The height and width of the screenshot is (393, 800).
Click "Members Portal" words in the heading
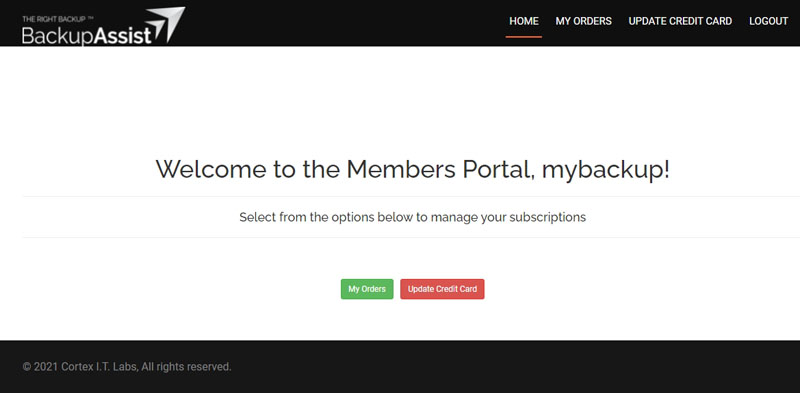(x=438, y=169)
